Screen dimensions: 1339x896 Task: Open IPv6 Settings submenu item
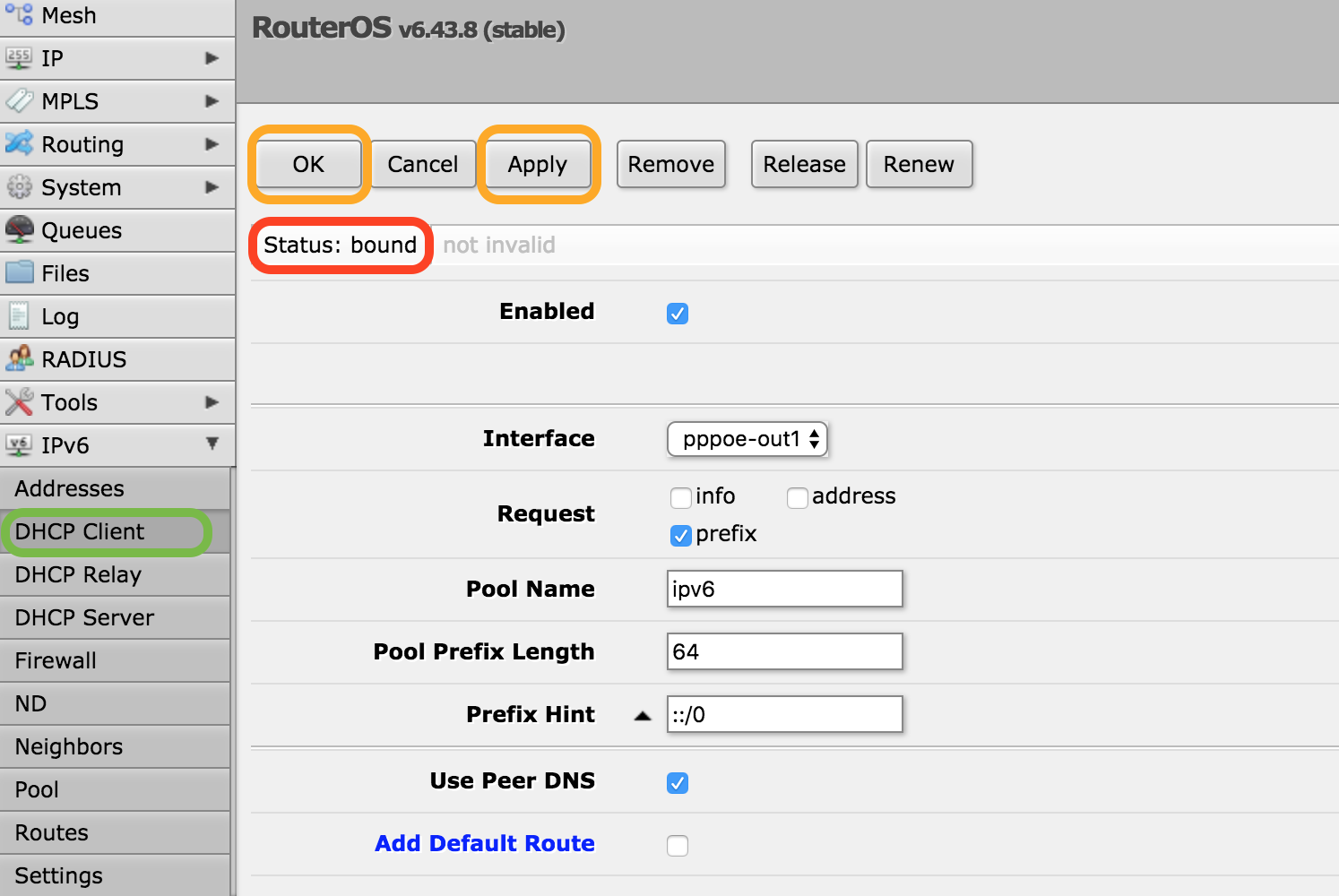coord(115,875)
